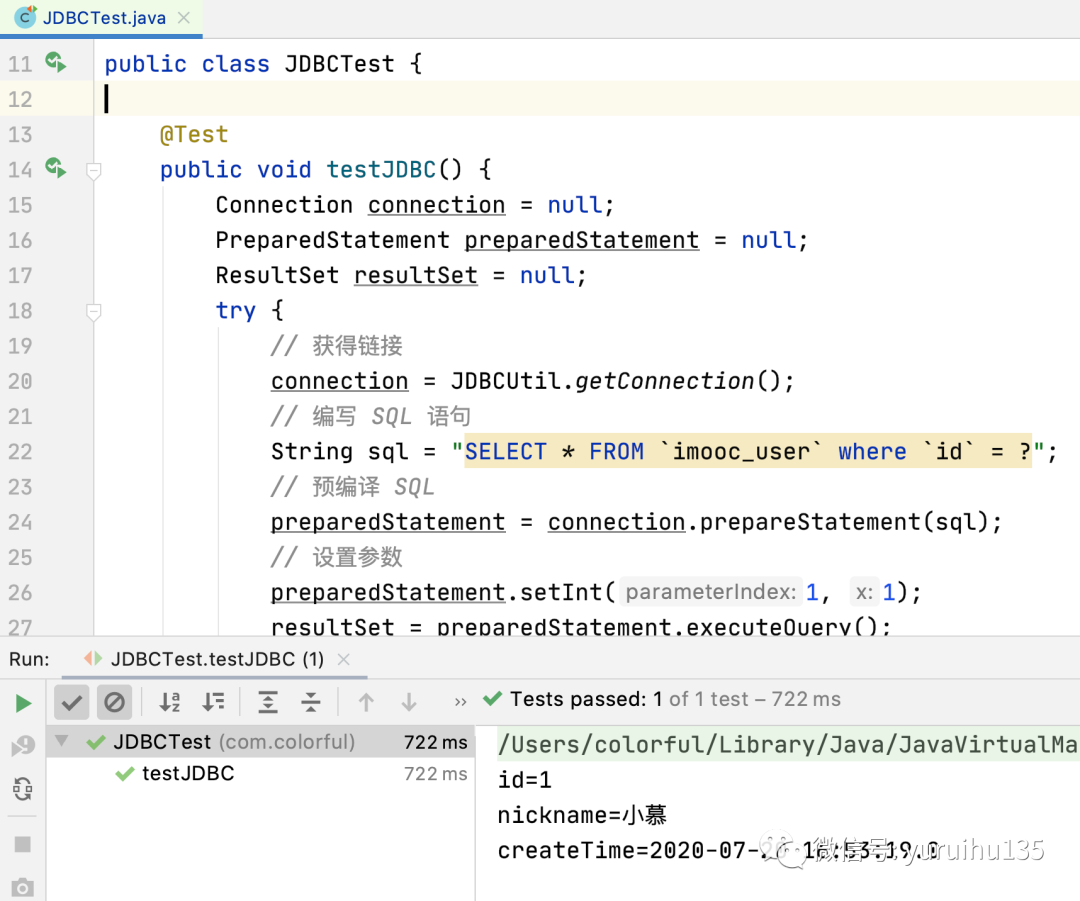1080x901 pixels.
Task: Go to previous failed test arrow
Action: pos(366,702)
